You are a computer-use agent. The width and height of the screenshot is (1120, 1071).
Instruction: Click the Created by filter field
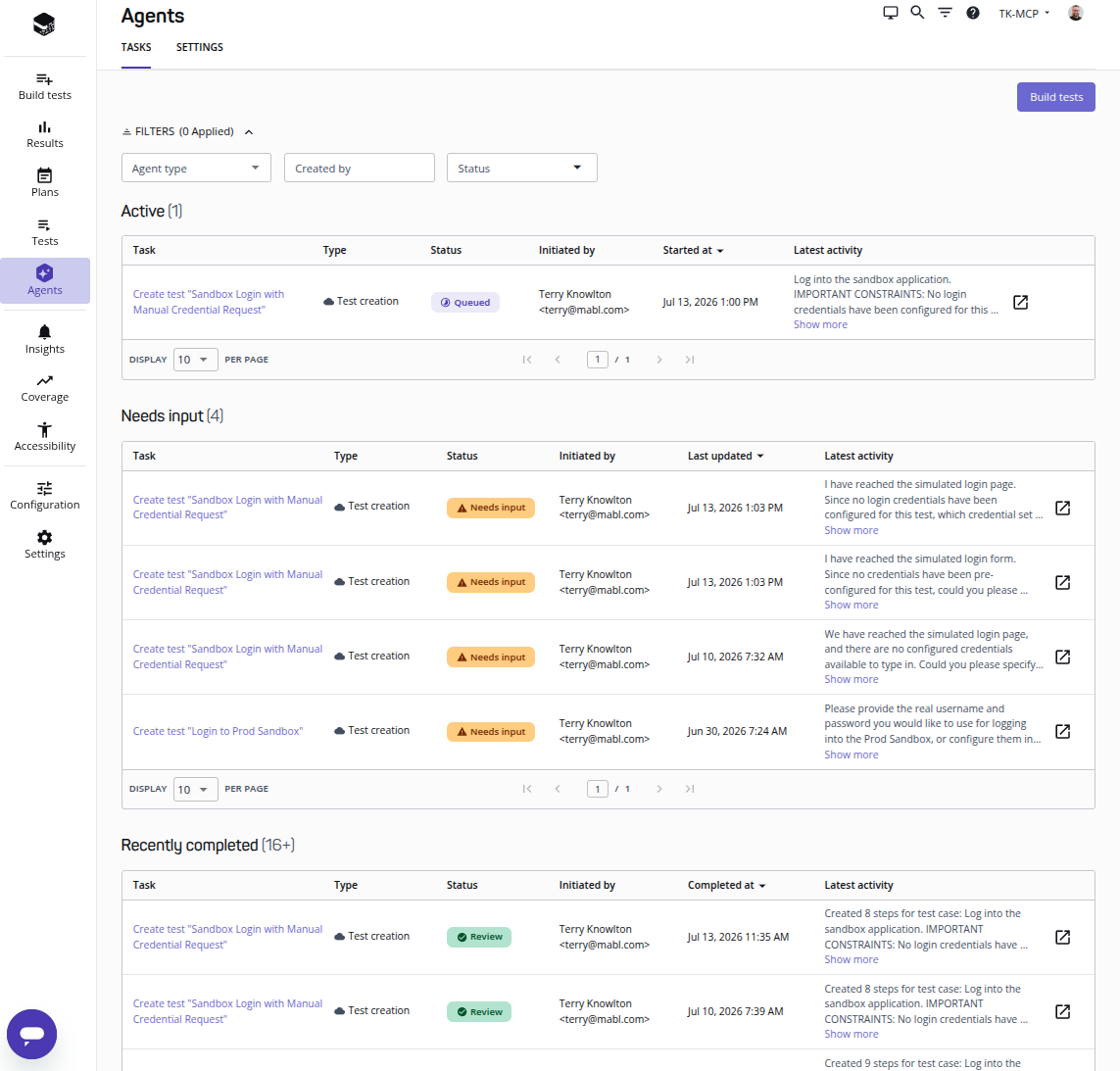tap(360, 168)
